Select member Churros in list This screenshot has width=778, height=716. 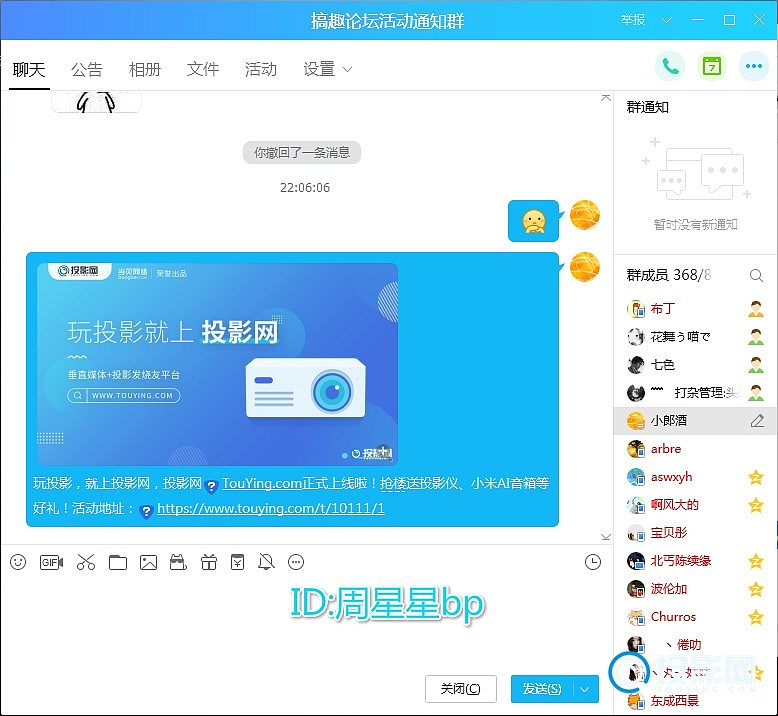[x=695, y=617]
